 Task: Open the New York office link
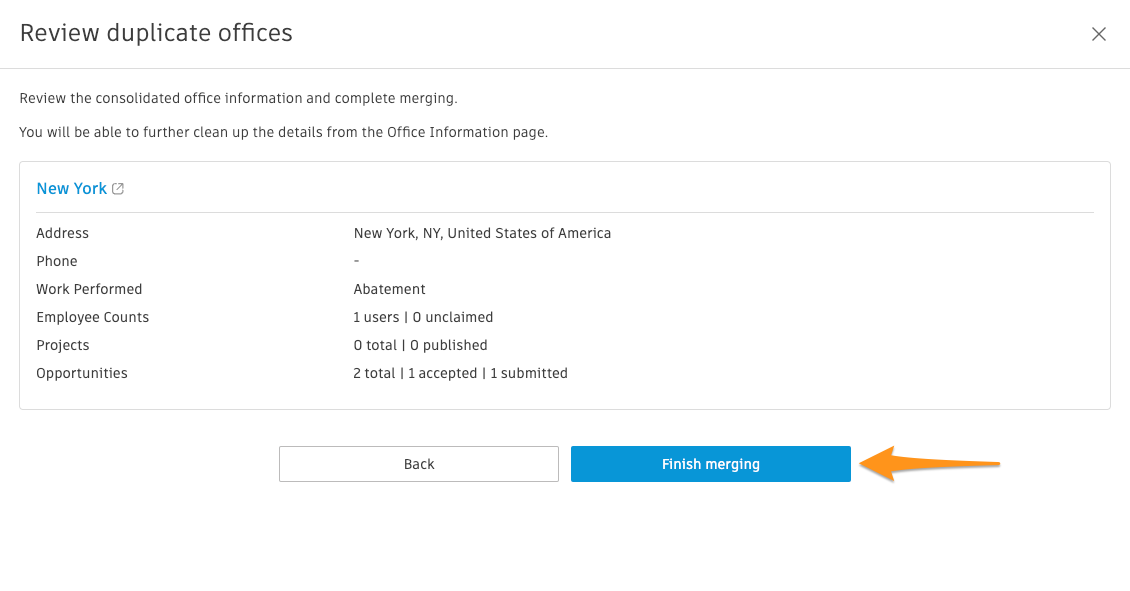(x=71, y=189)
